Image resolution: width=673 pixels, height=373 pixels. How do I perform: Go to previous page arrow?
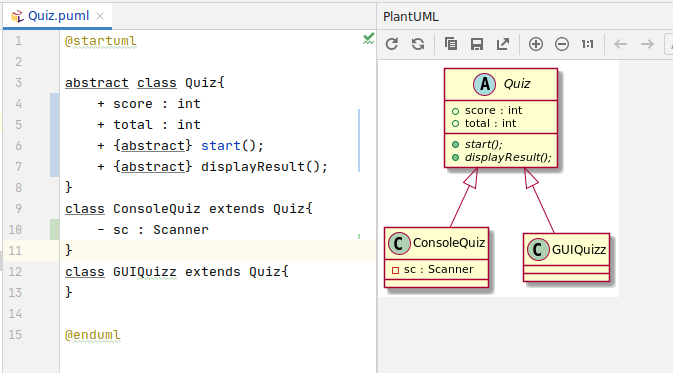click(x=621, y=44)
